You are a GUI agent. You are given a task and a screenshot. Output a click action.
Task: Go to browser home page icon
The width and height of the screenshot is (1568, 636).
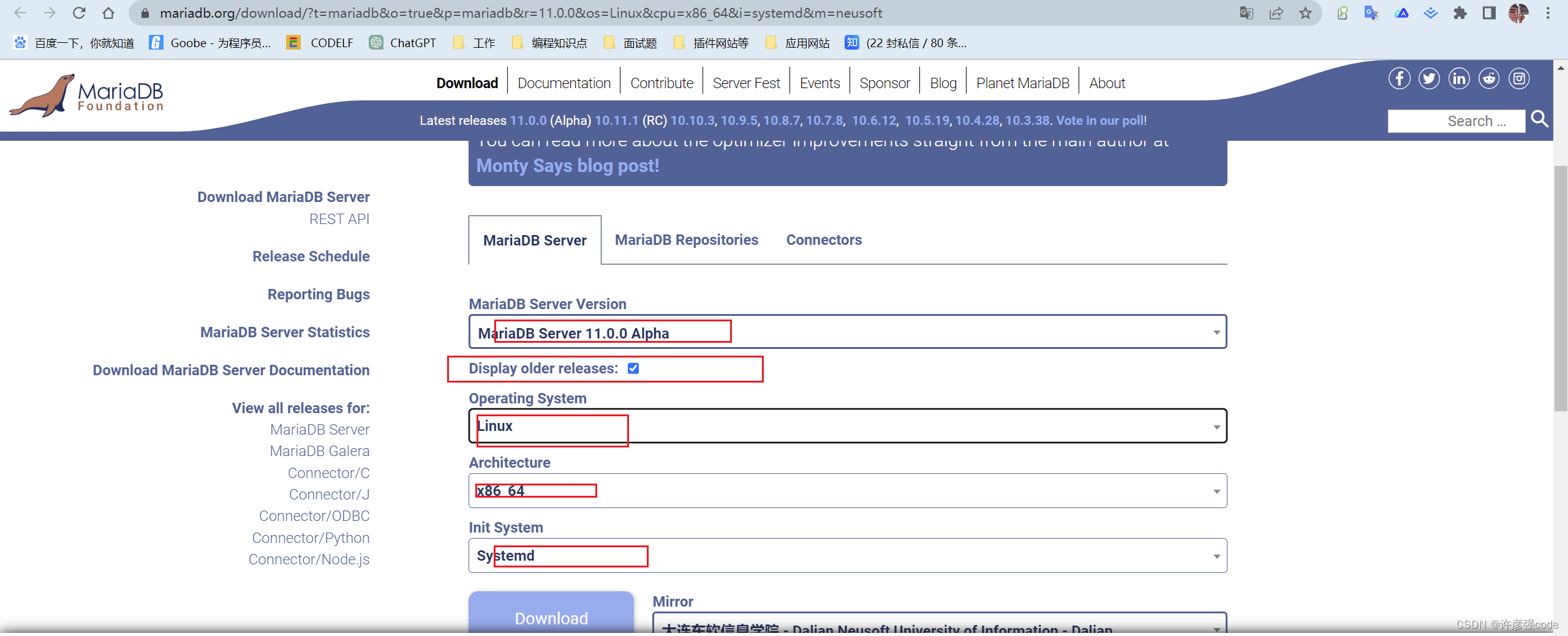pyautogui.click(x=108, y=13)
